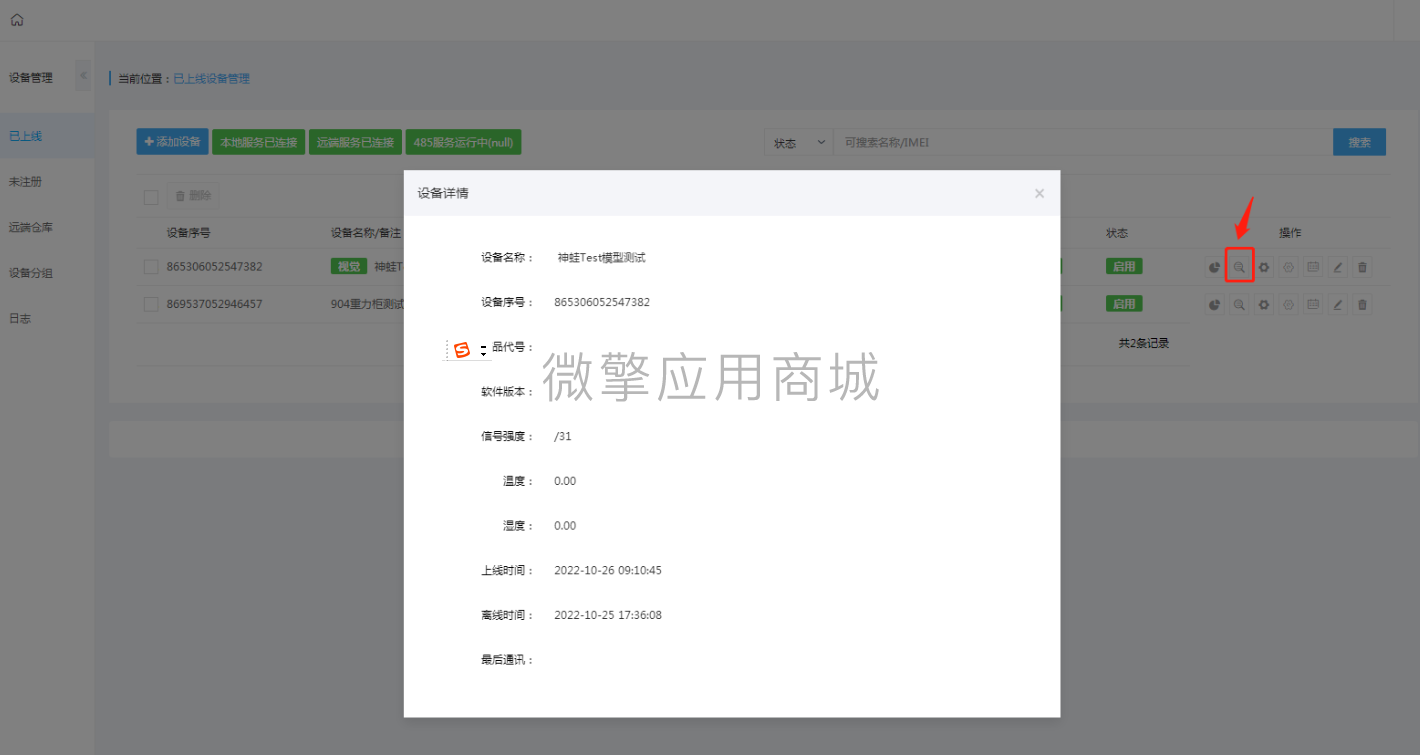The image size is (1420, 755).
Task: Click online time 2022-10-26 09:10:45
Action: pyautogui.click(x=608, y=570)
